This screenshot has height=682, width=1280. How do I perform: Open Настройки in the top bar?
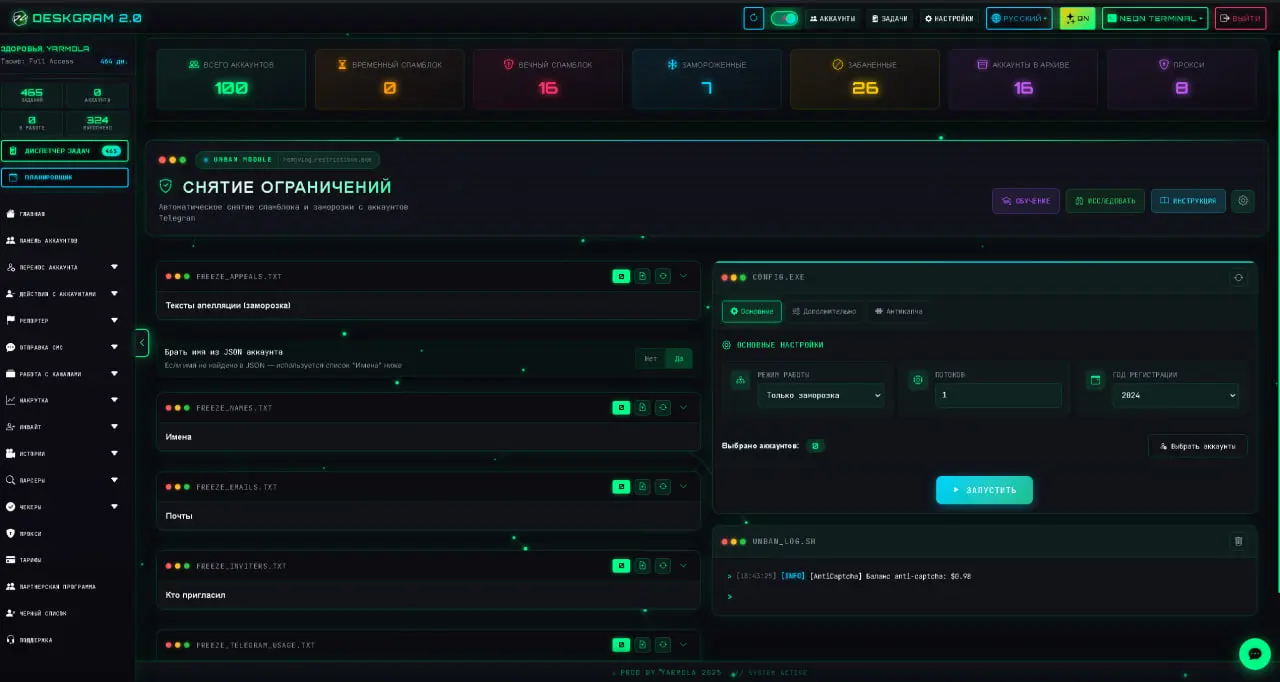point(949,18)
